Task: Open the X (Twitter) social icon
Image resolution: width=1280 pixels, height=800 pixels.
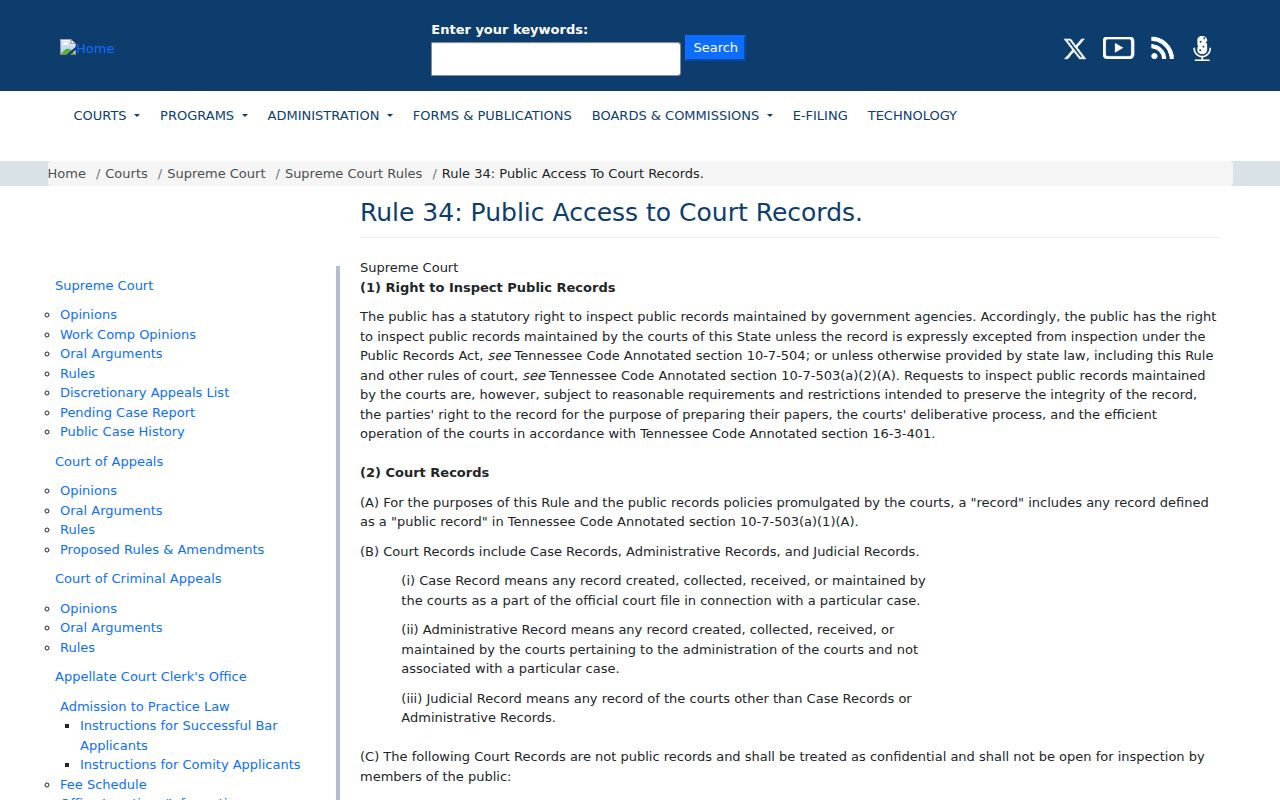Action: point(1074,48)
